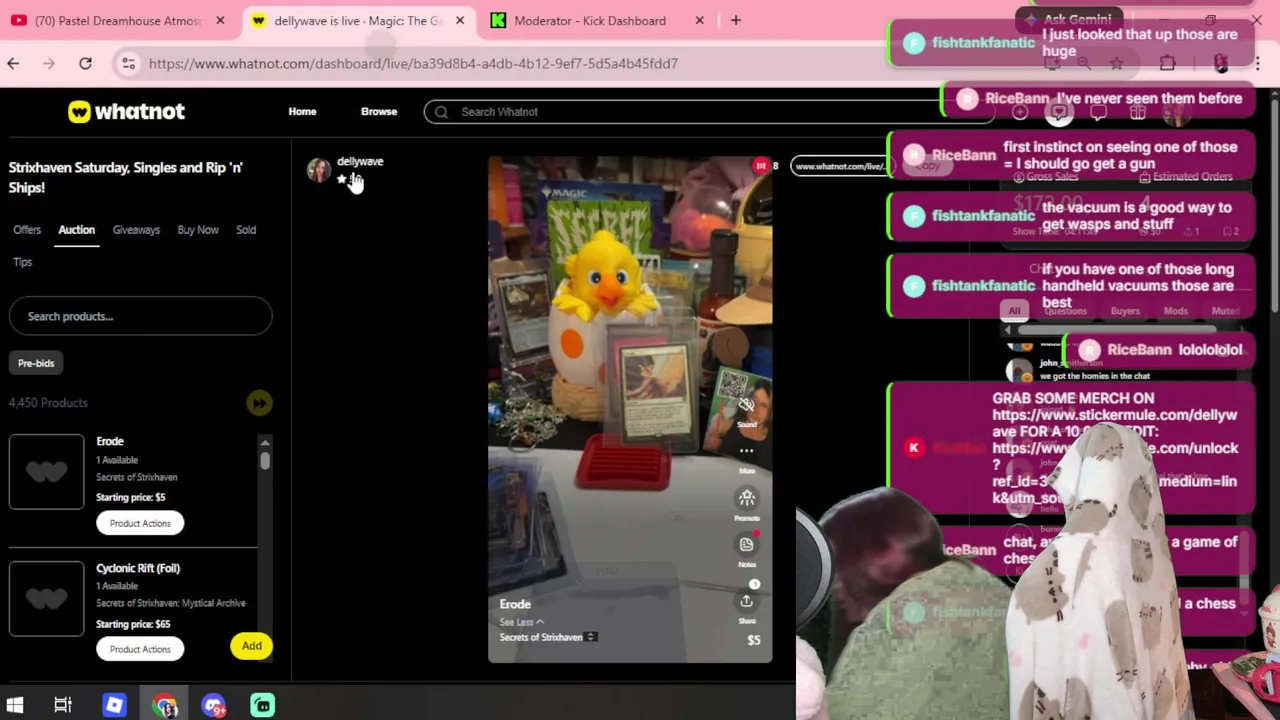Click the Share icon on stream
Image resolution: width=1280 pixels, height=720 pixels.
[x=746, y=601]
